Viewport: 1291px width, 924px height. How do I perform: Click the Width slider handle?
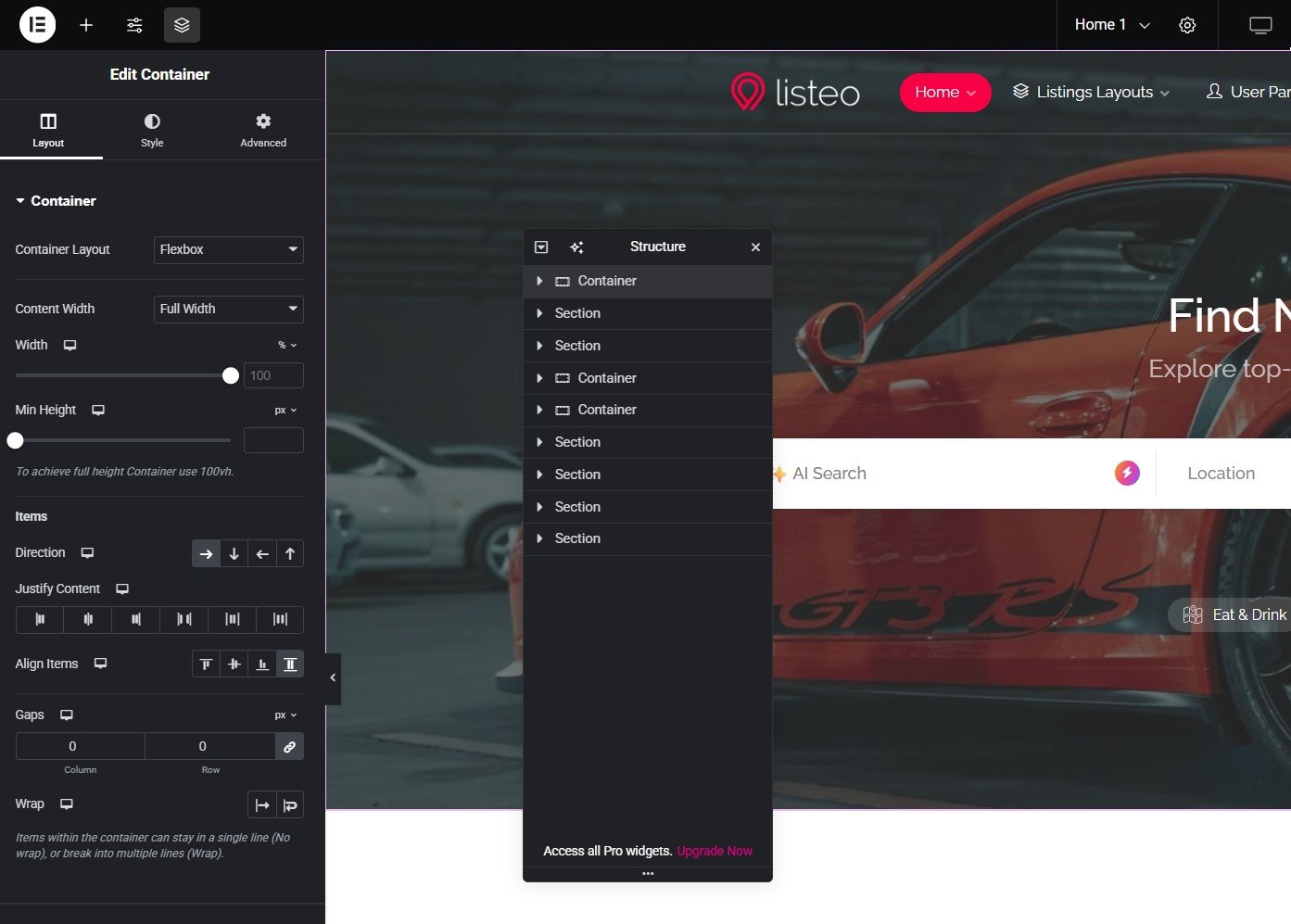pos(231,375)
